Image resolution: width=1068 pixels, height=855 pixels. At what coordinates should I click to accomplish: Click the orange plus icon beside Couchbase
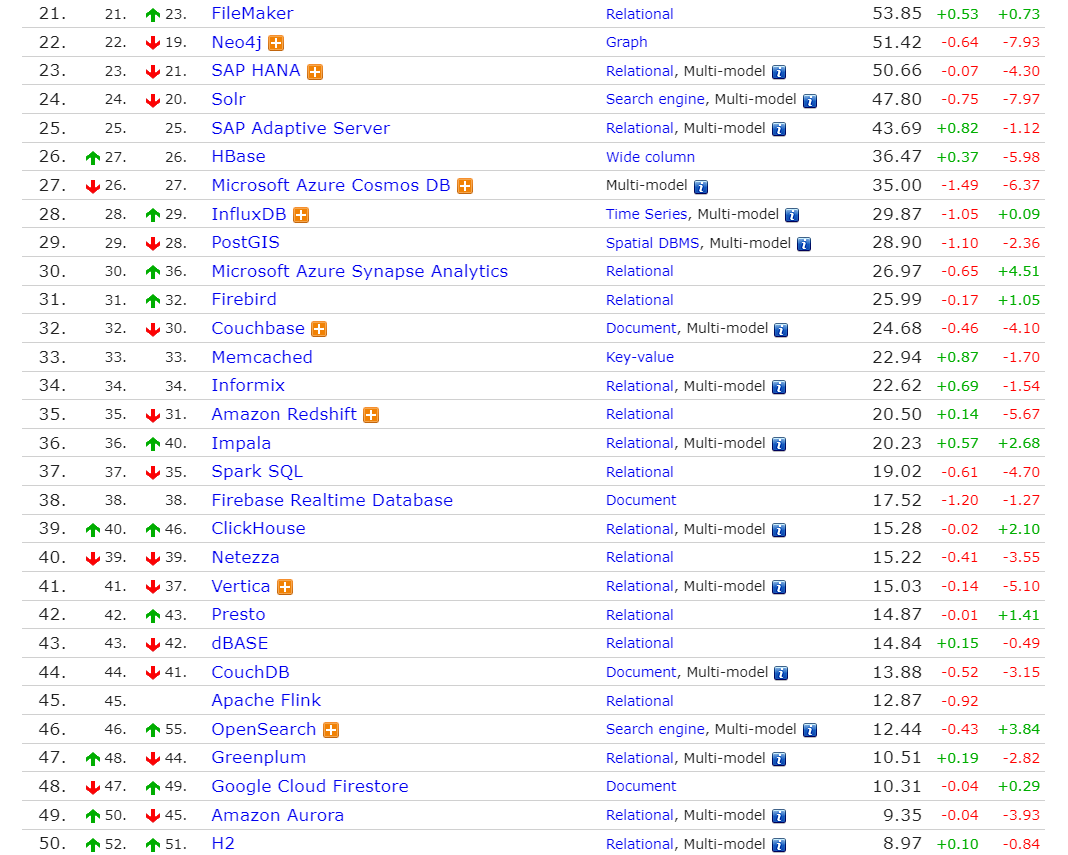click(x=319, y=330)
